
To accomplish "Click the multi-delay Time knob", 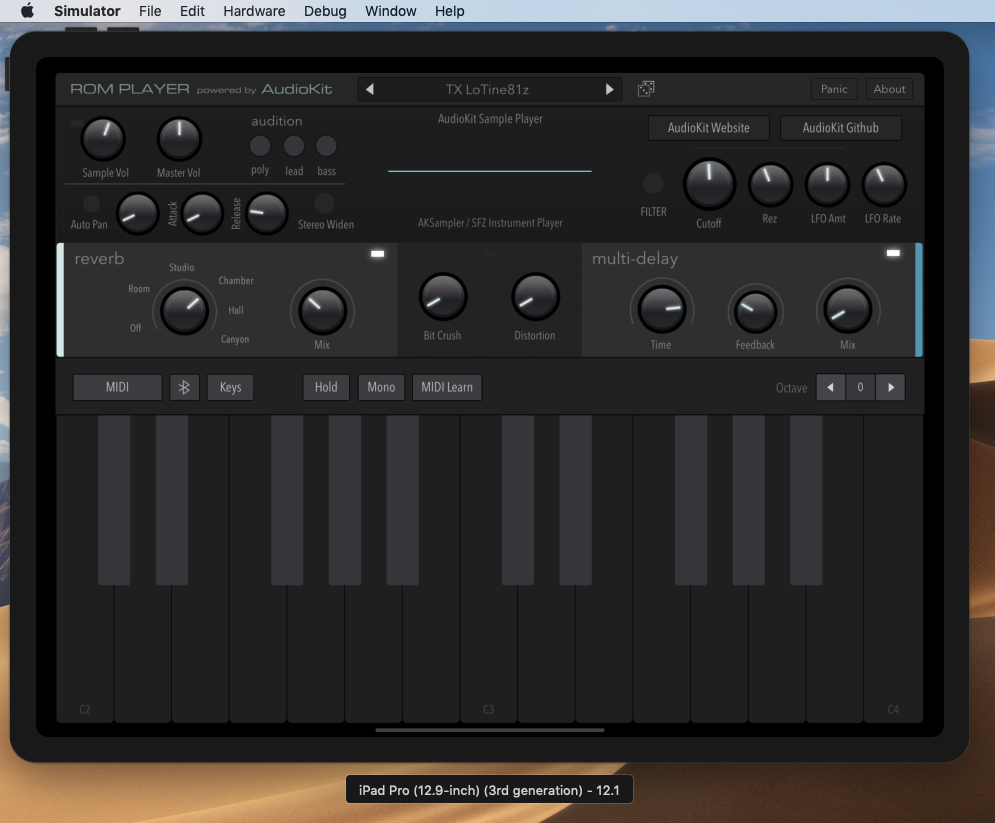I will pos(661,309).
